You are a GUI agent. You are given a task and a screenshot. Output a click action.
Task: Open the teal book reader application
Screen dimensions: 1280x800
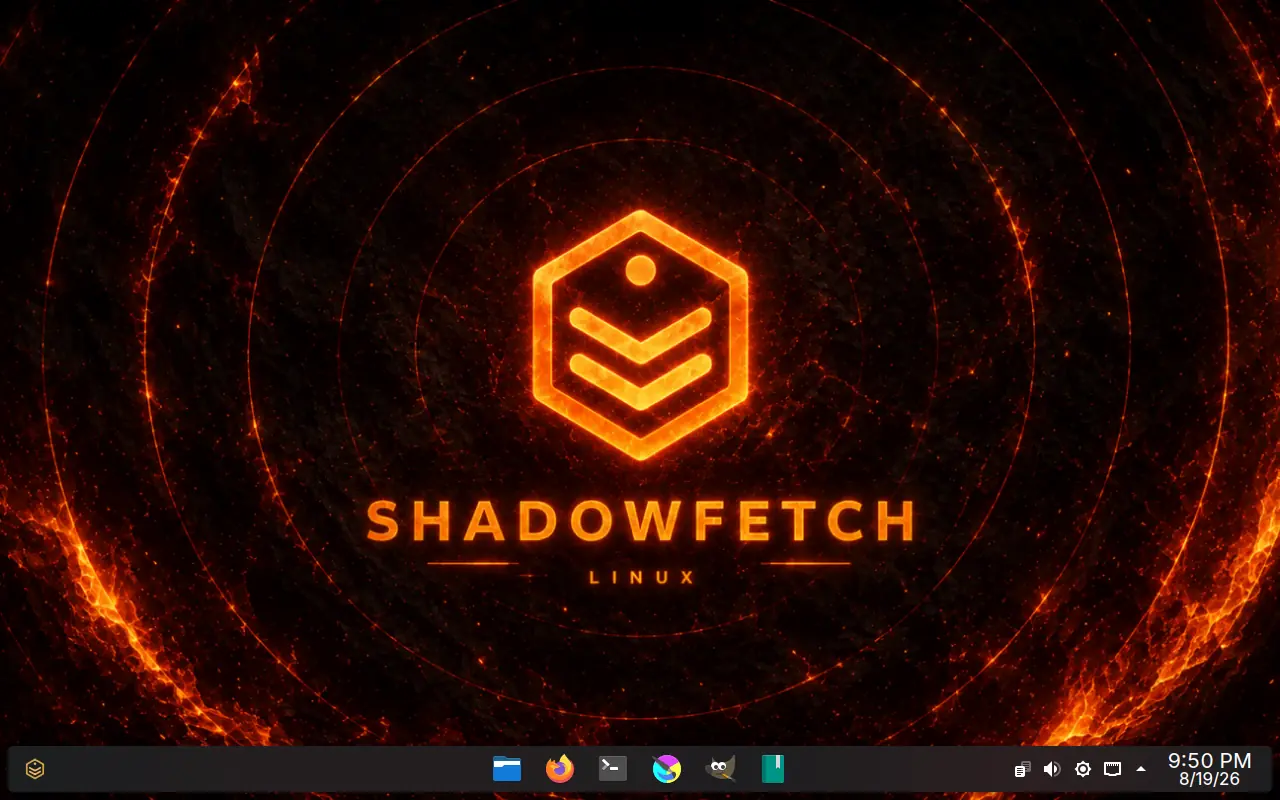pos(773,769)
